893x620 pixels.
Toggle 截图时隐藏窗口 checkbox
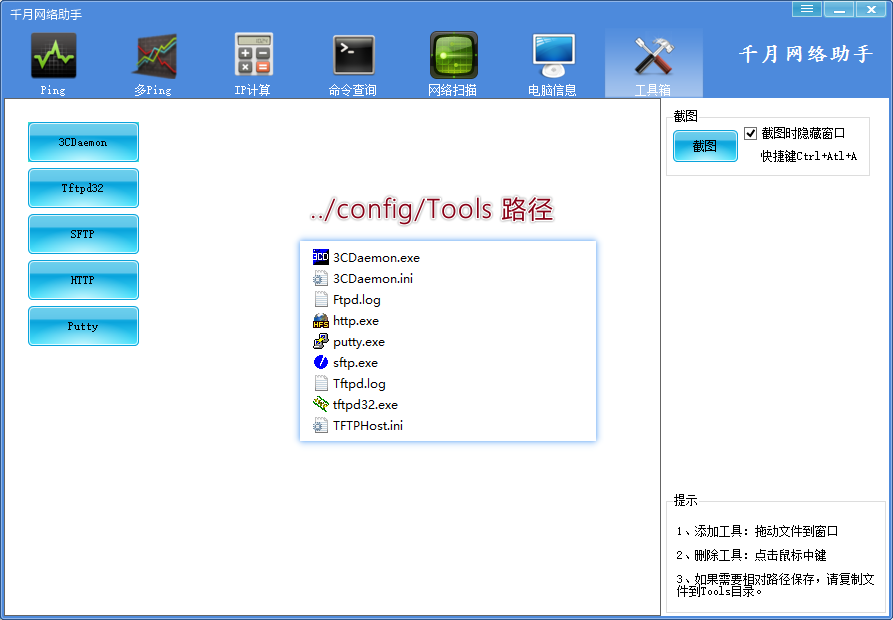click(x=751, y=133)
